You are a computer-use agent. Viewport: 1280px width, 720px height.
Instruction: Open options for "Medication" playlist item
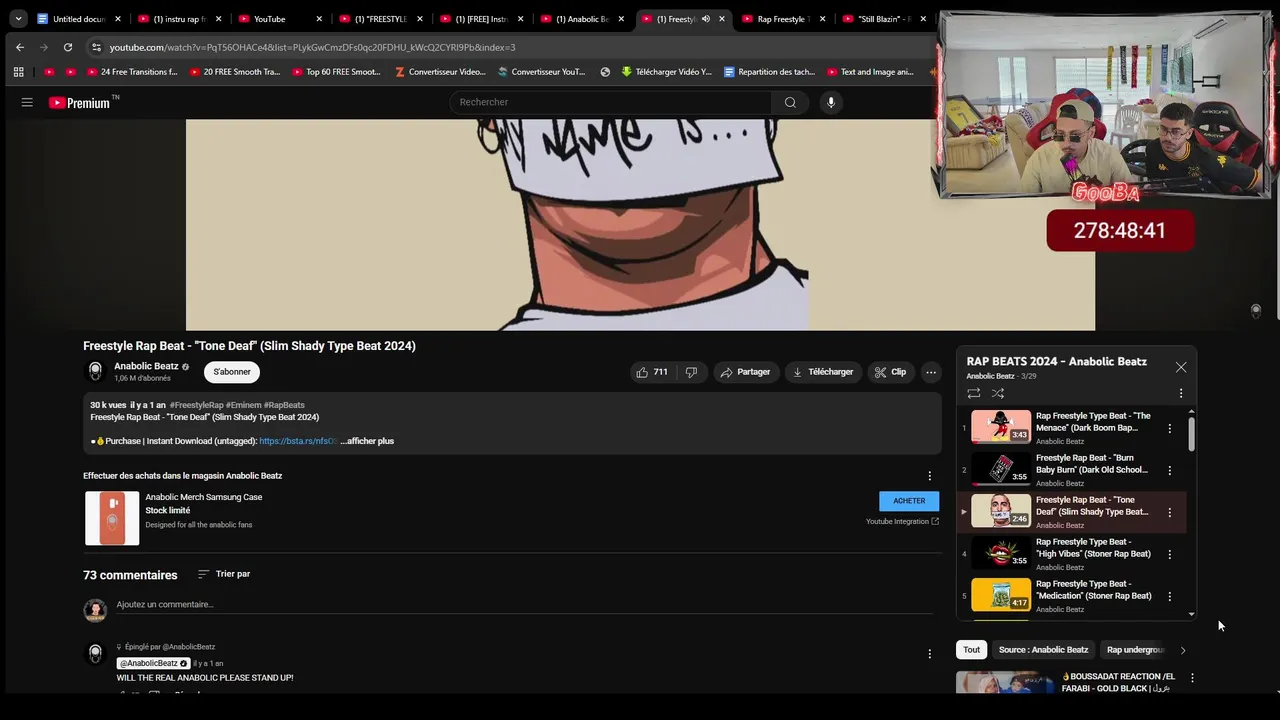tap(1170, 596)
